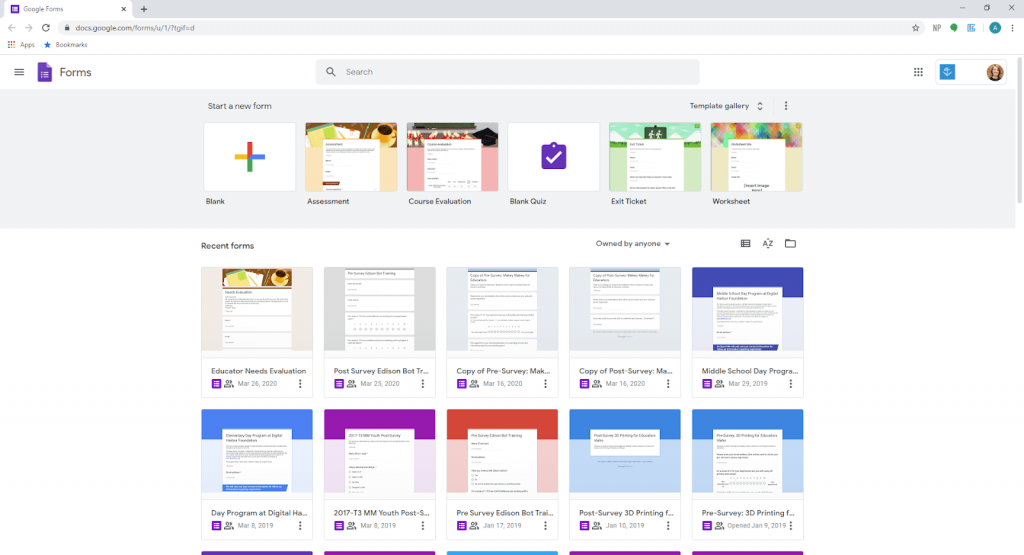Open the Copy of Post-Survey form
Viewport: 1024px width, 555px height.
tap(625, 332)
